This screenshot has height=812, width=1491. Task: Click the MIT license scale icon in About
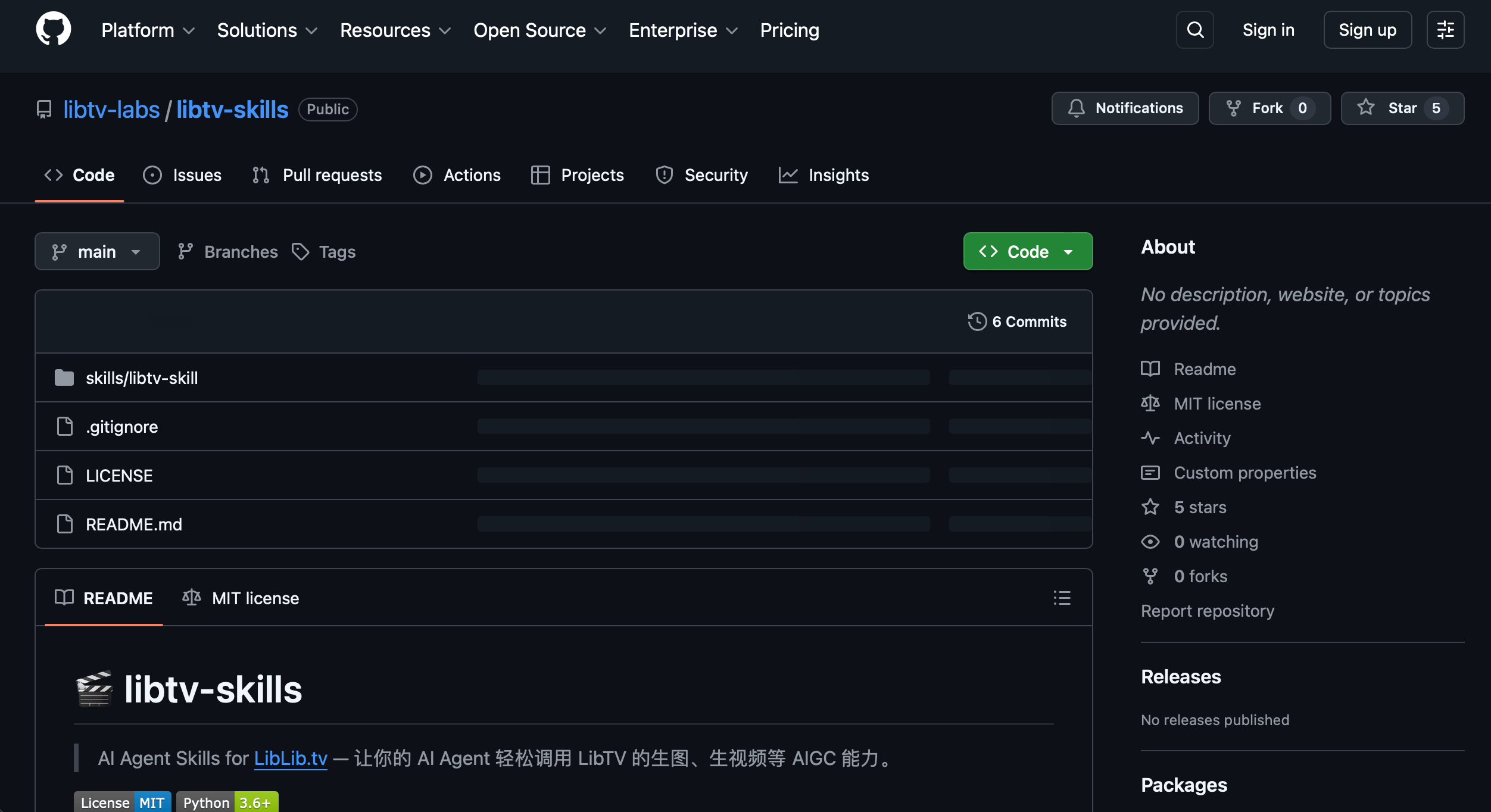coord(1150,404)
